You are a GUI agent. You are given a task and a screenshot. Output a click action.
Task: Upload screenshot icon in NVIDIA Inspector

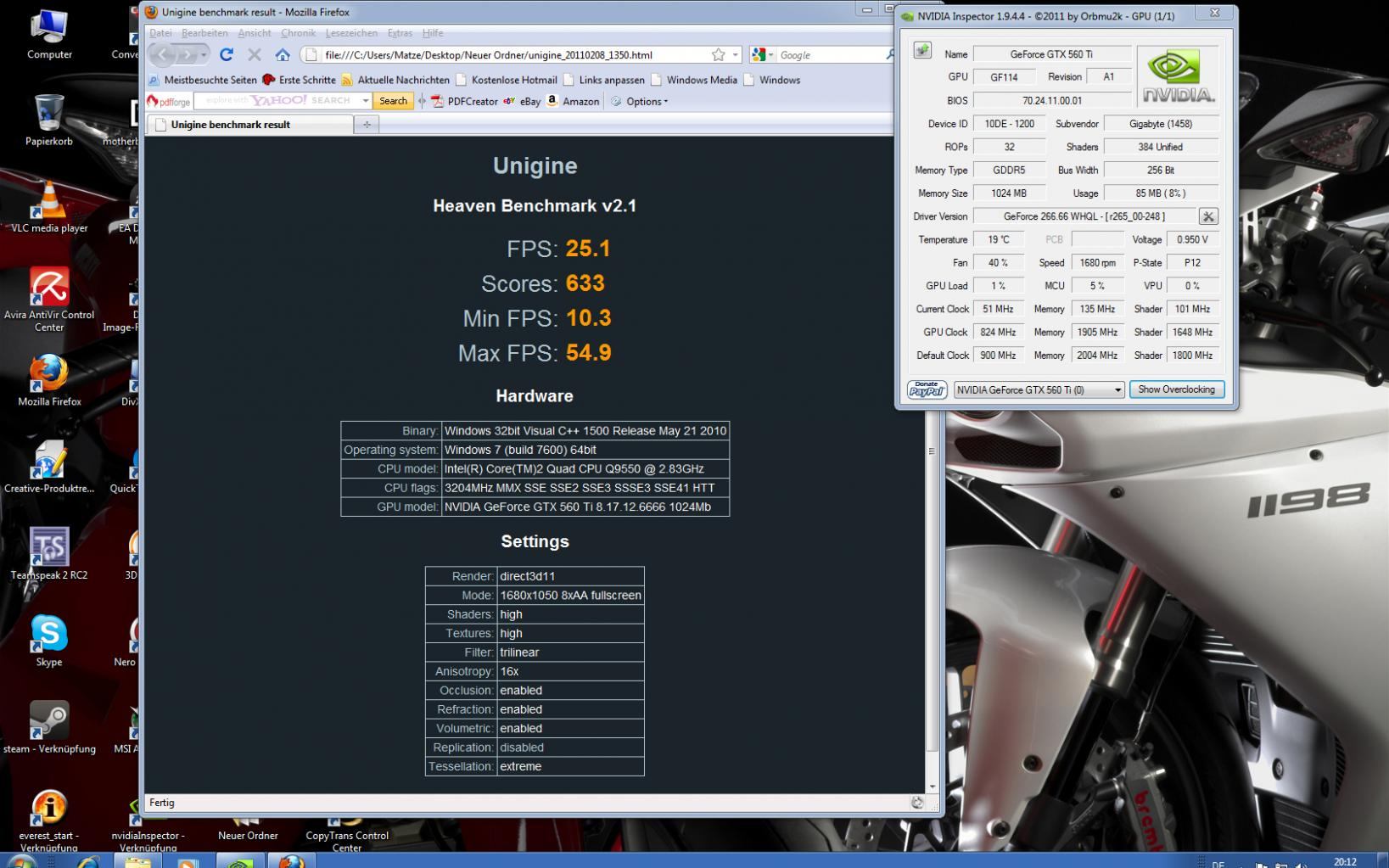click(x=922, y=50)
